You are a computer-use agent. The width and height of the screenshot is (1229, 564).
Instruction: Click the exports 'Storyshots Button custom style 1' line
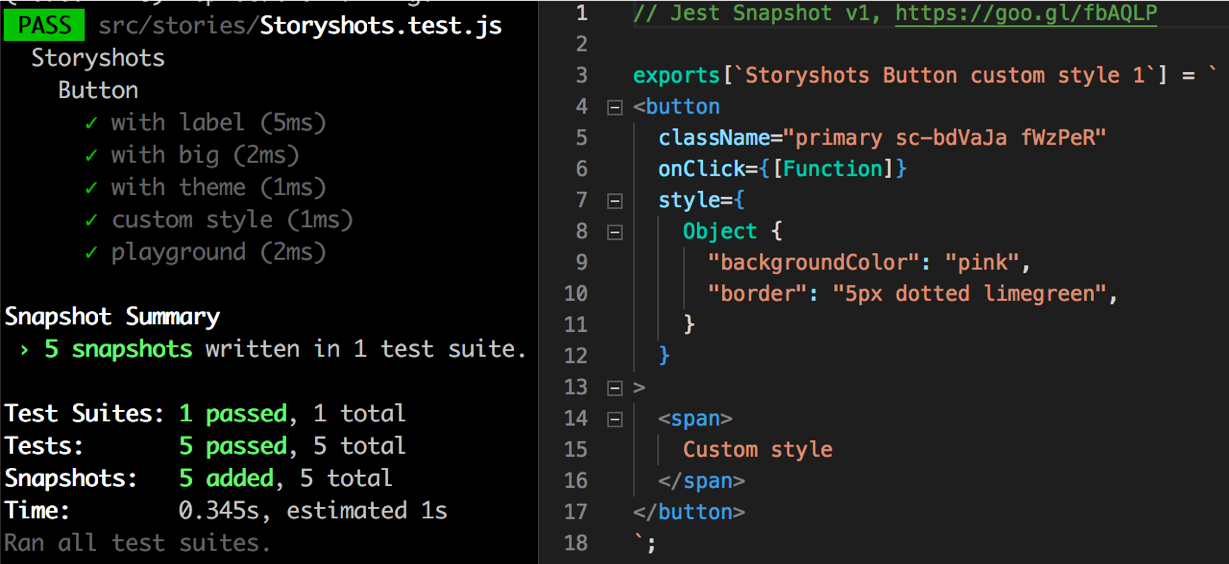(926, 76)
